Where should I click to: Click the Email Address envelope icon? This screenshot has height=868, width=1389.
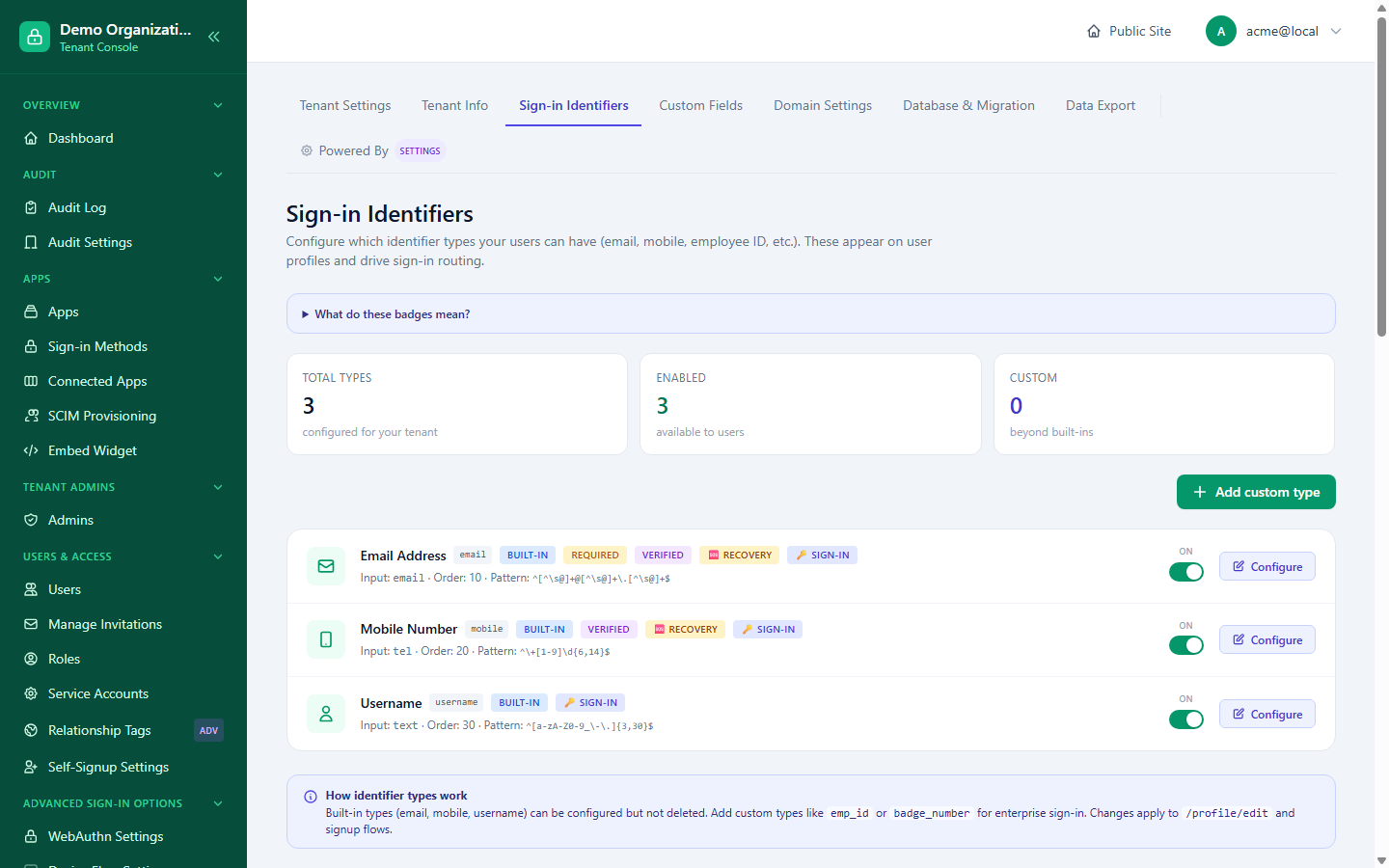[x=326, y=566]
